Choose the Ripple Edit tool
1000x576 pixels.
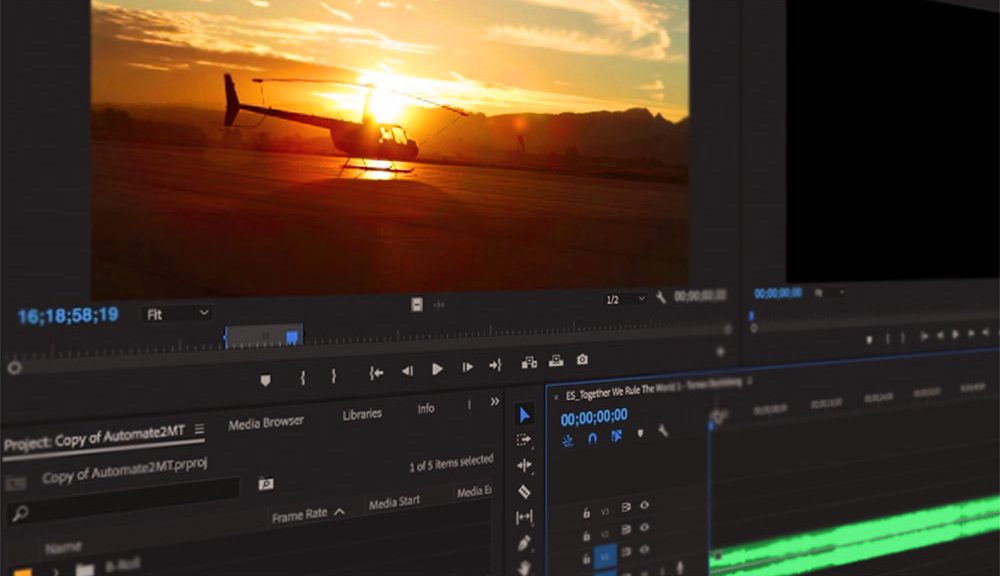(x=525, y=466)
